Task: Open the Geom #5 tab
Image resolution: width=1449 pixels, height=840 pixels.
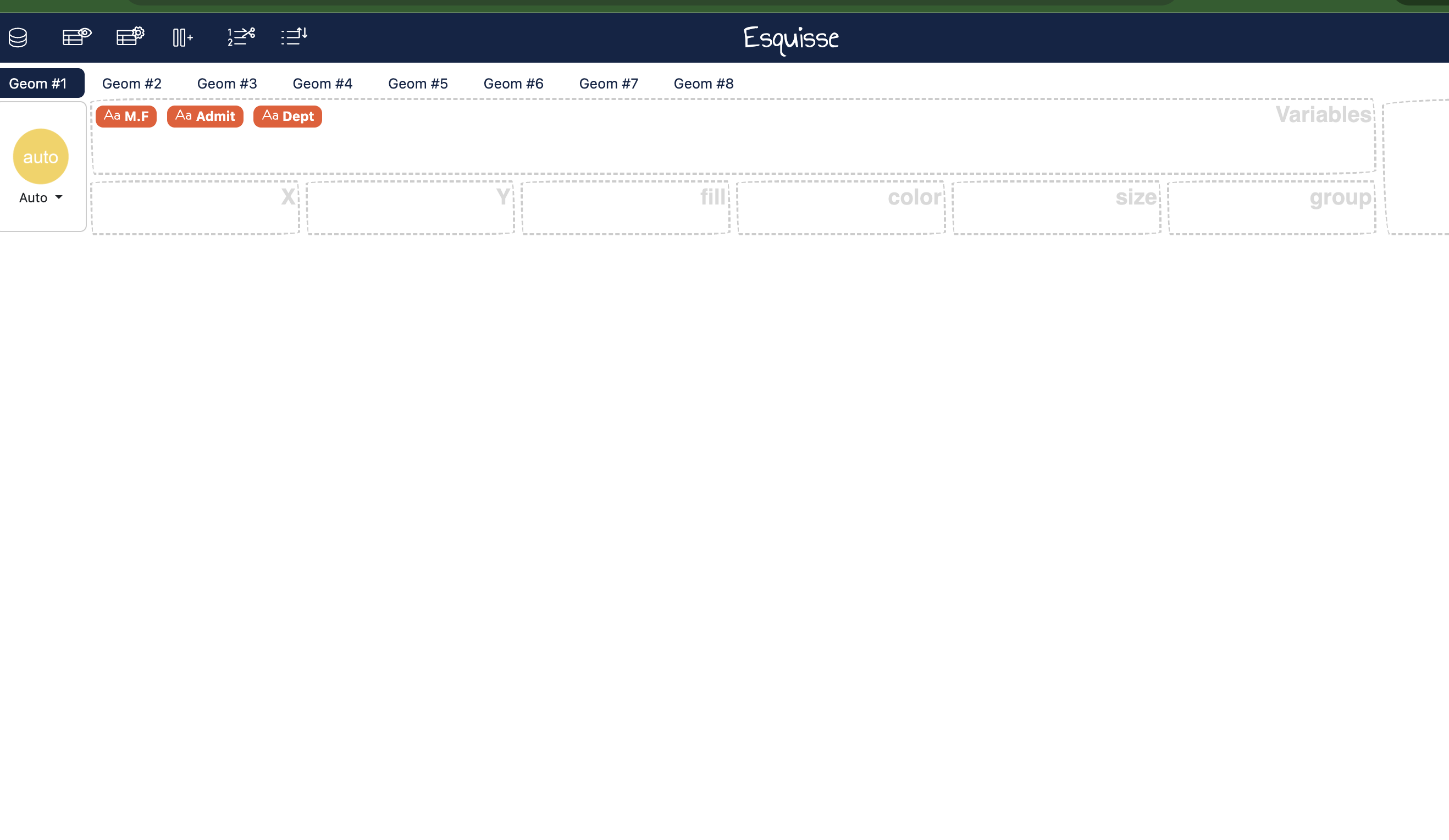Action: pos(418,84)
